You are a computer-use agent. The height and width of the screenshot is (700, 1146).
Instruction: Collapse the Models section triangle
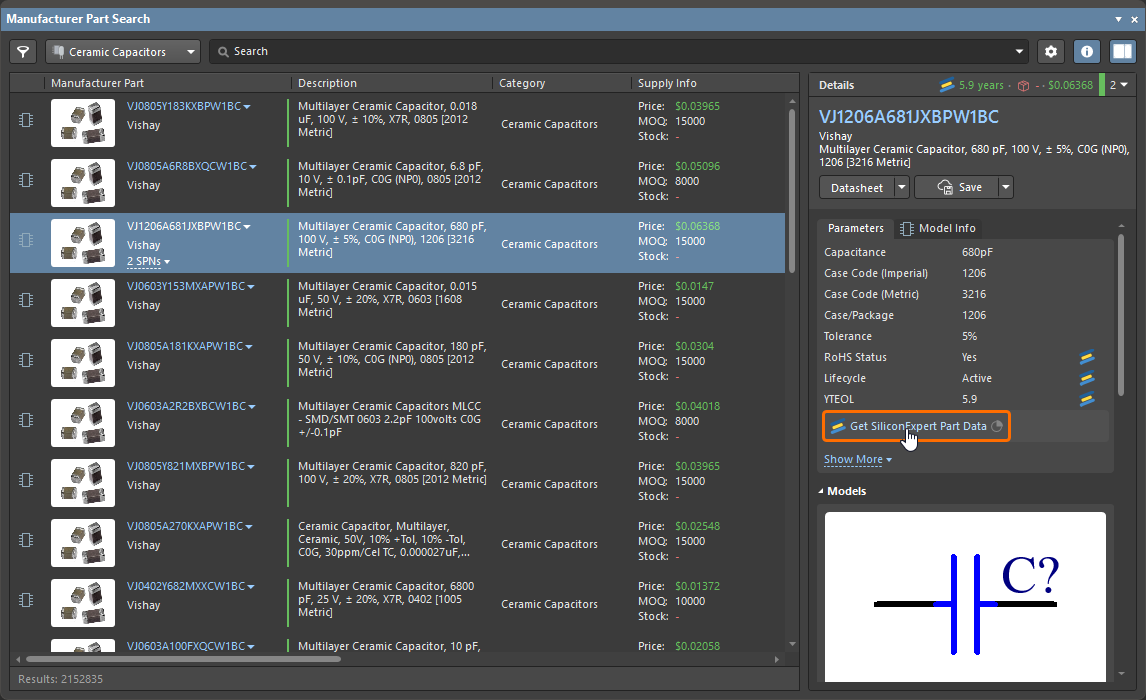point(822,492)
